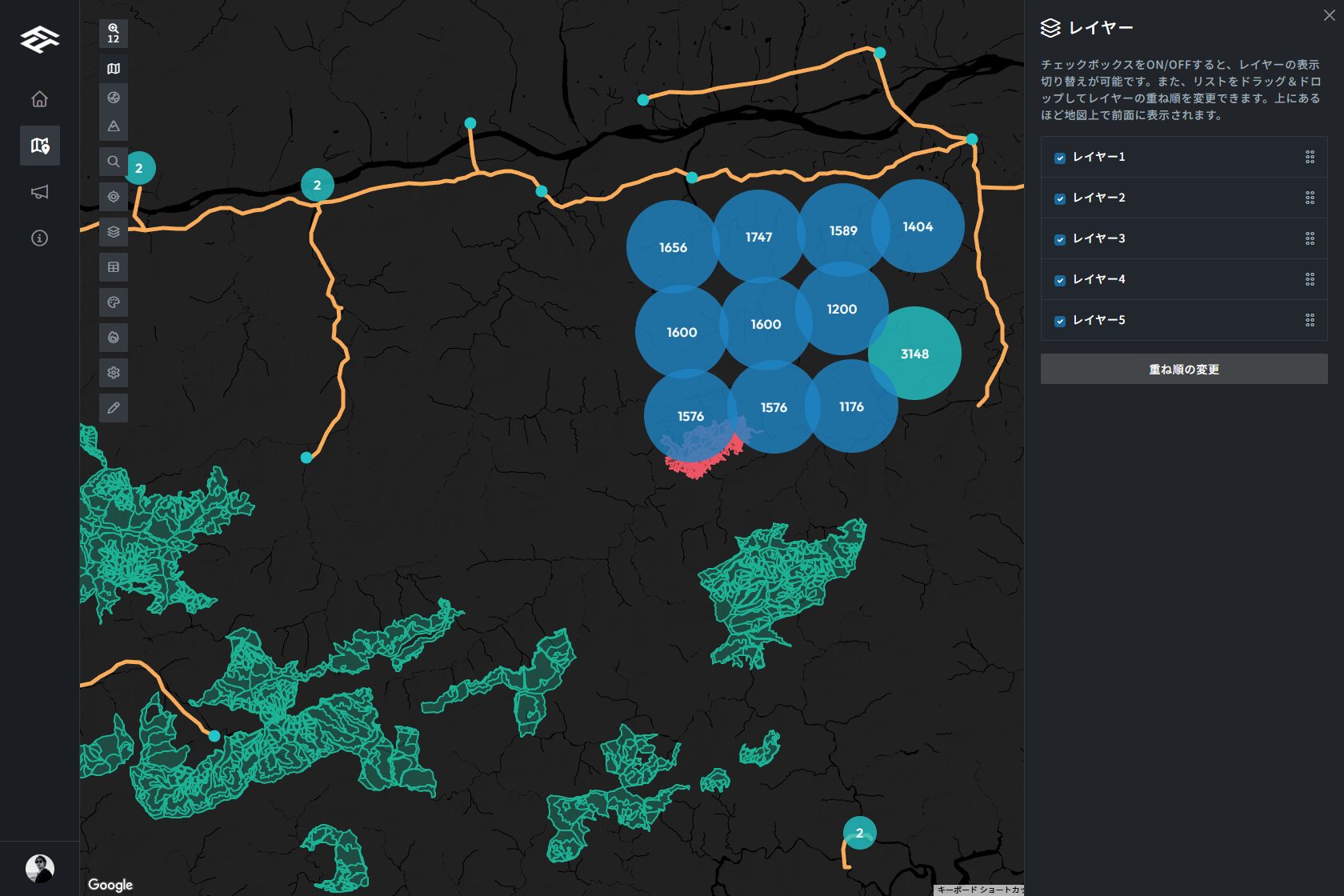Uncheck the レイヤー1 checkbox
The width and height of the screenshot is (1344, 896).
click(1060, 158)
